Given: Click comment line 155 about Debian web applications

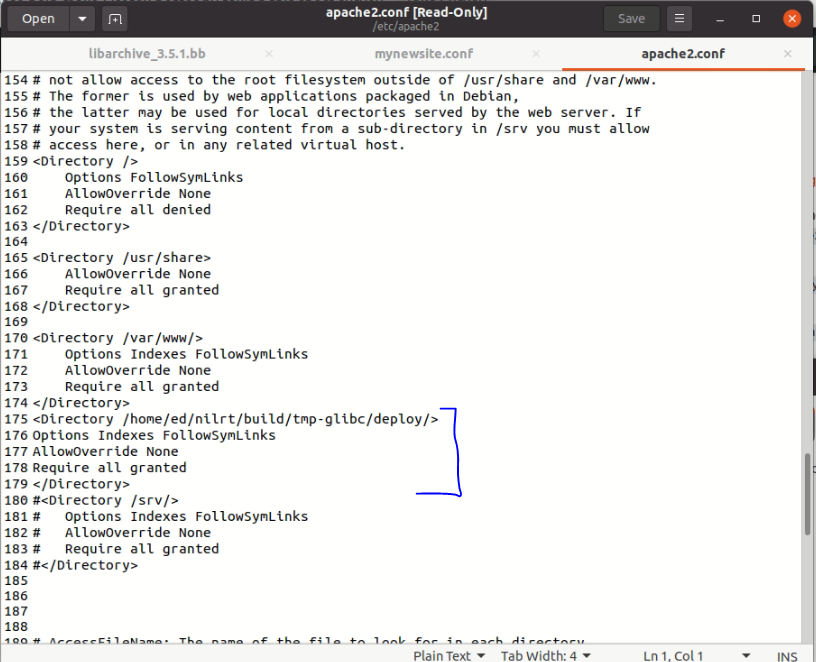Looking at the screenshot, I should tap(276, 96).
